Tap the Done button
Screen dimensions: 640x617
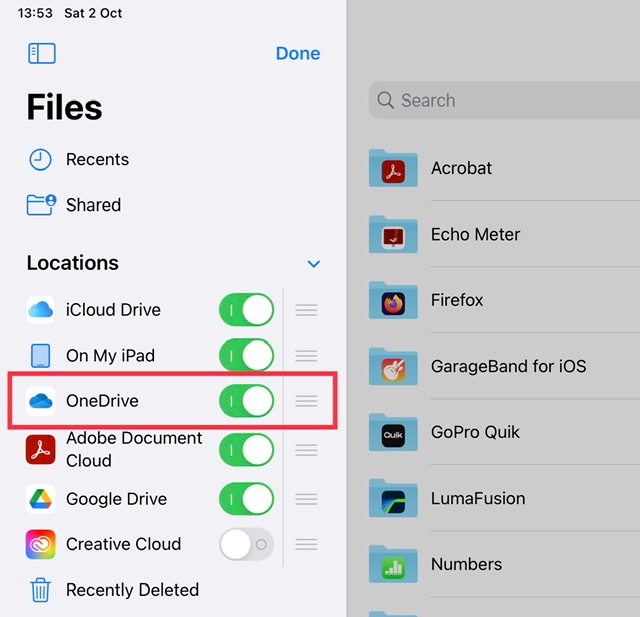pos(298,53)
